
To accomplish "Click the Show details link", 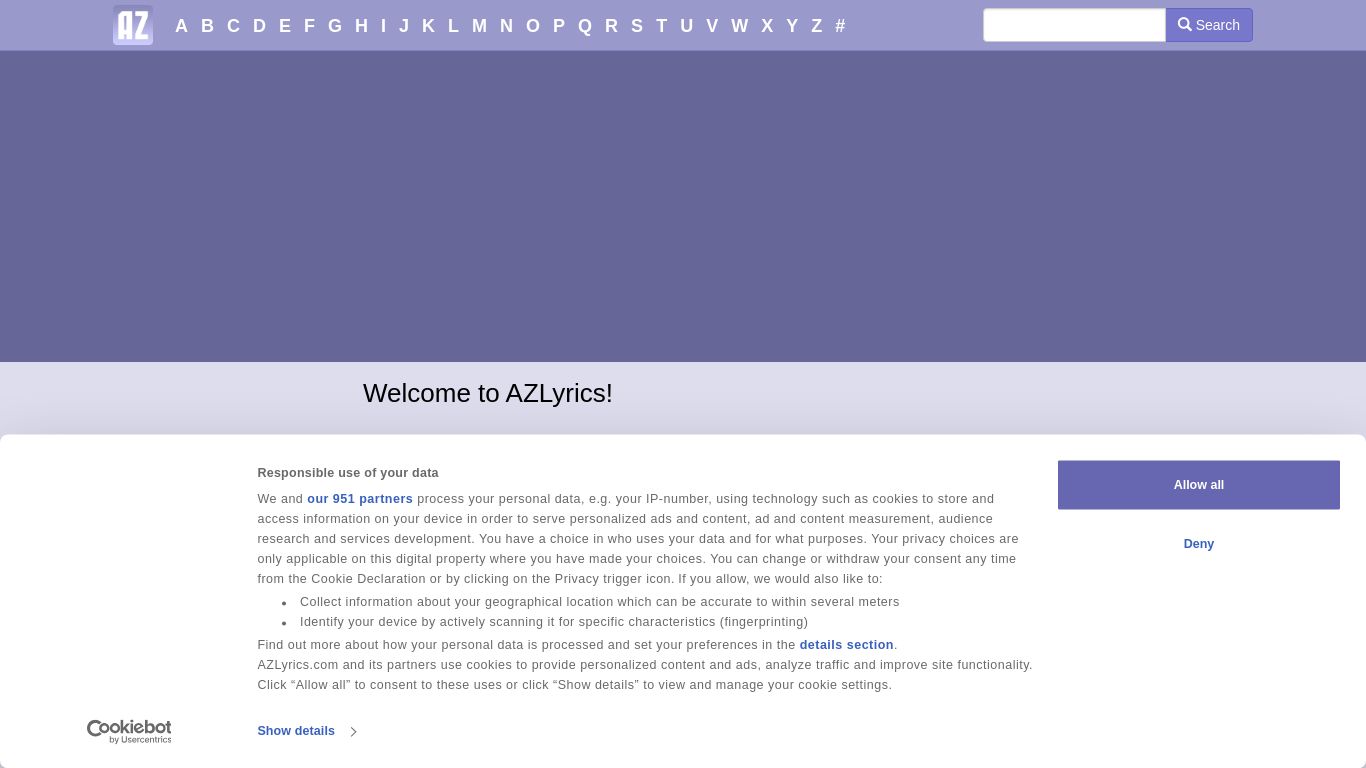I will [x=296, y=731].
